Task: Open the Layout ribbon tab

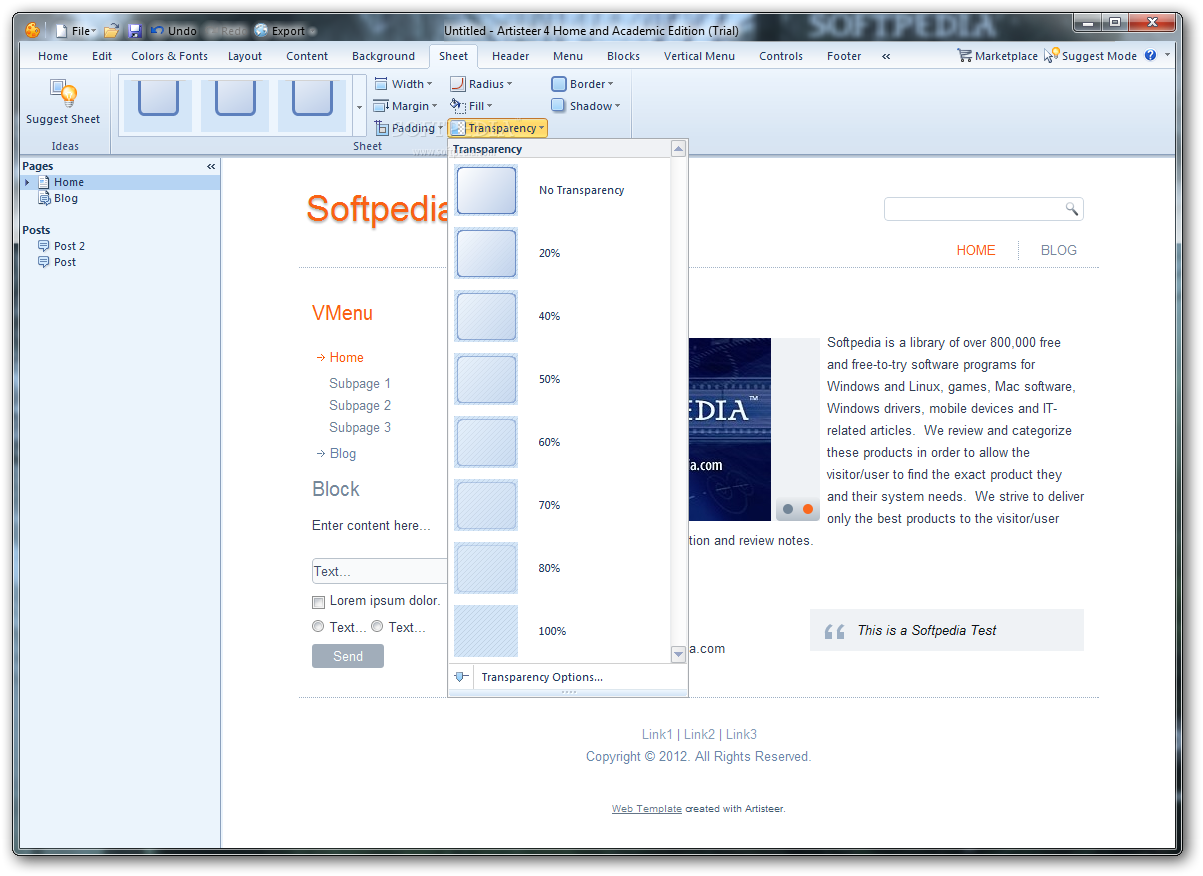Action: [245, 56]
